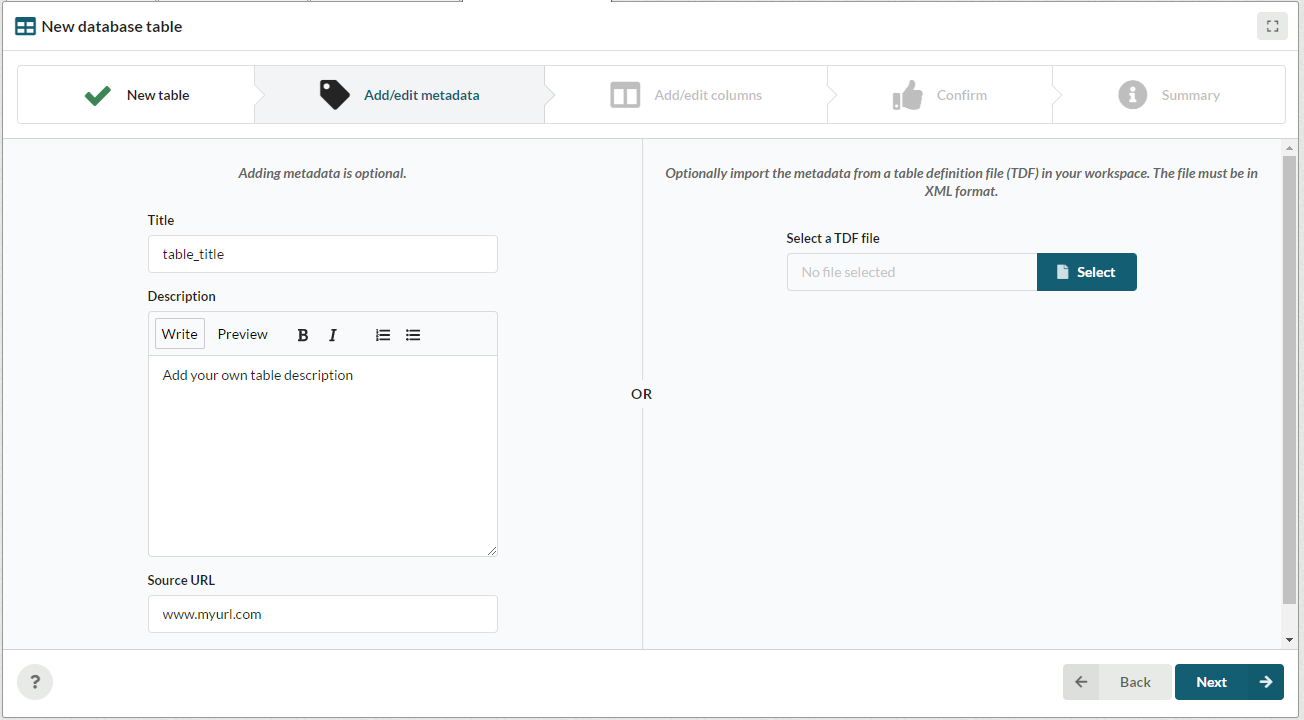Insert a bulleted list in description
Screen dimensions: 1304x720
point(413,335)
